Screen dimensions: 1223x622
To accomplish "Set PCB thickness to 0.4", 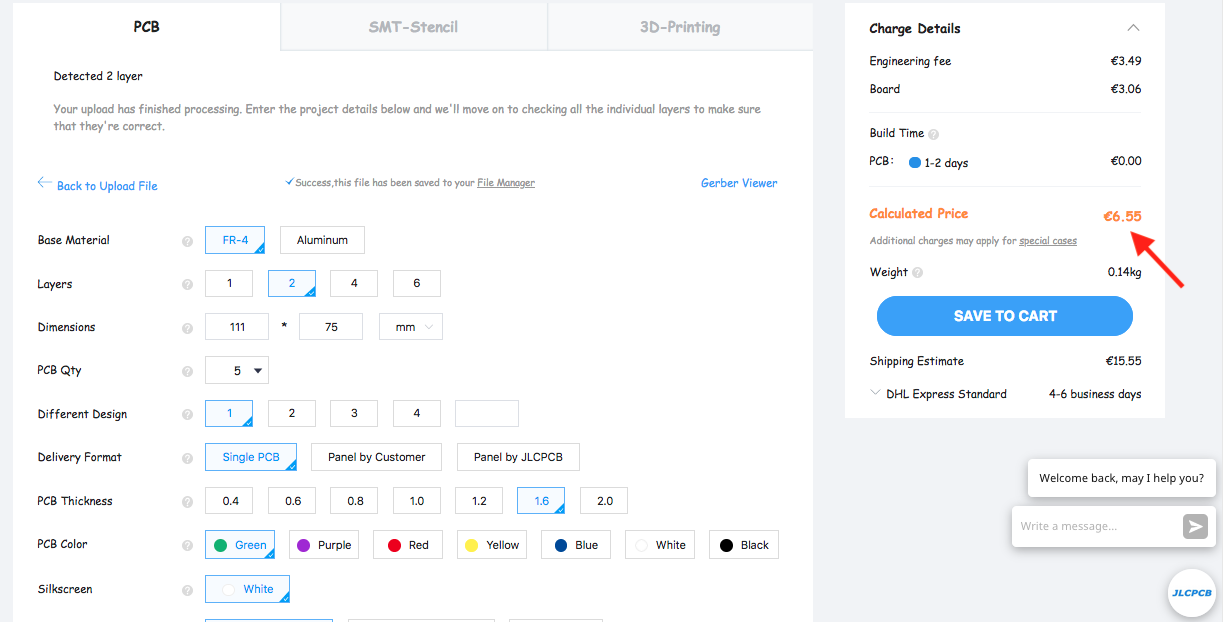I will click(x=229, y=501).
